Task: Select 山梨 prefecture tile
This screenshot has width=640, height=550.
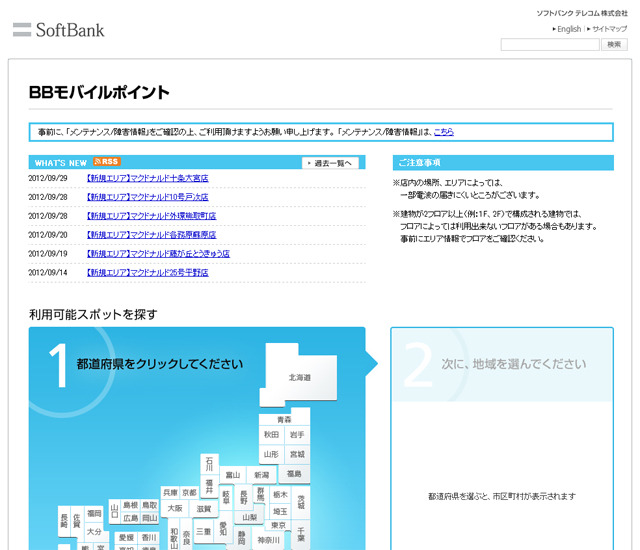Action: tap(250, 517)
